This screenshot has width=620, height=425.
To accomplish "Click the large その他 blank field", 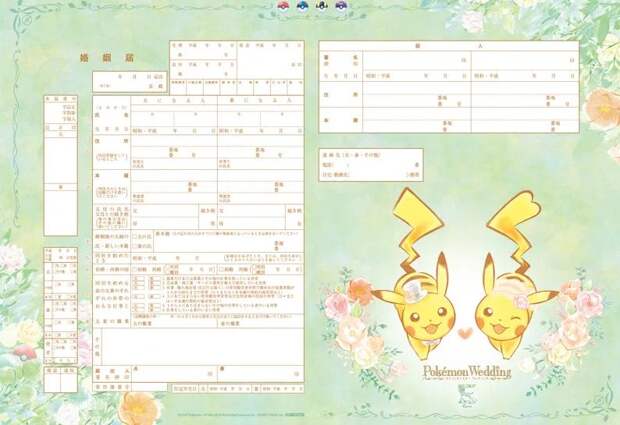I will (x=203, y=347).
